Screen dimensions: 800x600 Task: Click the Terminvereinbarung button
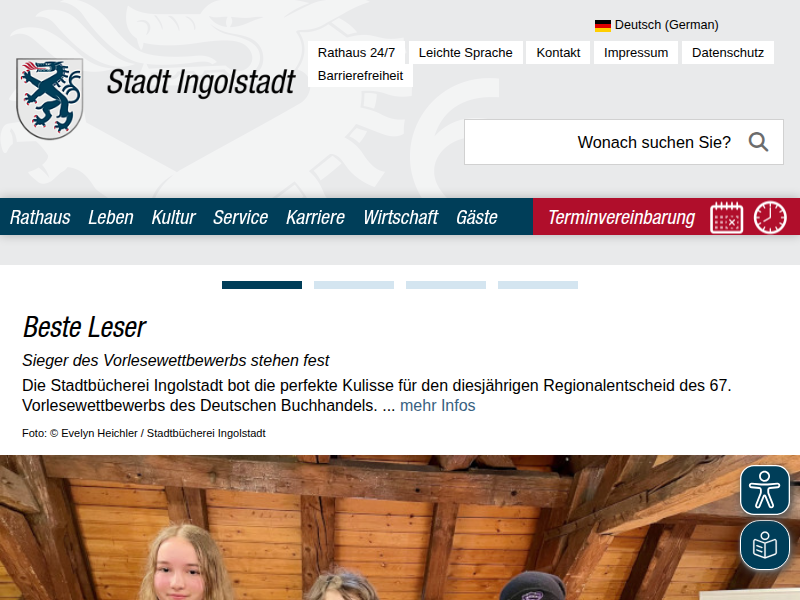(x=621, y=217)
